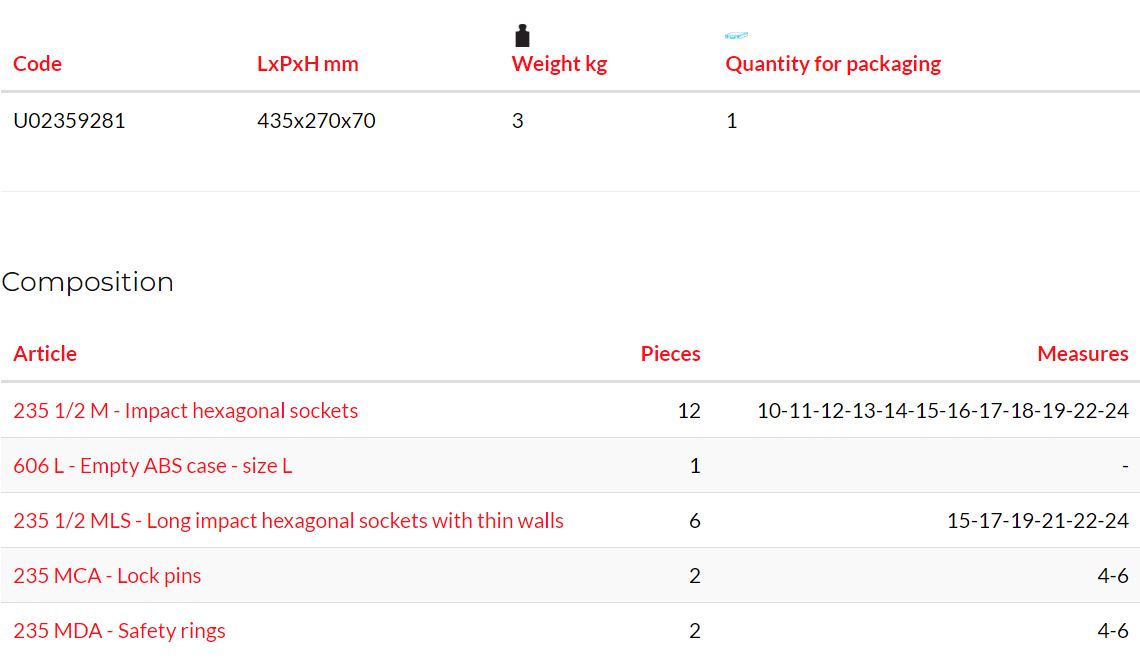Click measures 10-11-12-13-14-15-16-17-18-19-22-24
The height and width of the screenshot is (659, 1140).
pos(943,410)
